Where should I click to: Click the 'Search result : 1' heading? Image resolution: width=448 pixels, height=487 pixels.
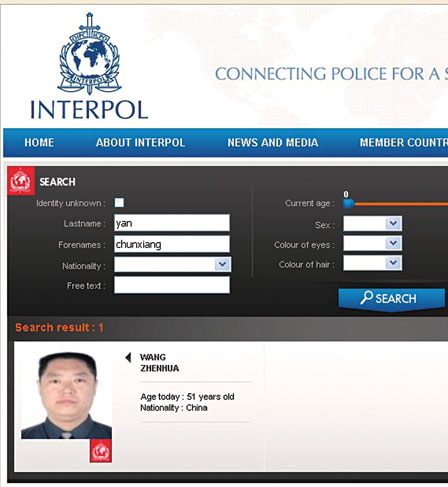pyautogui.click(x=59, y=328)
